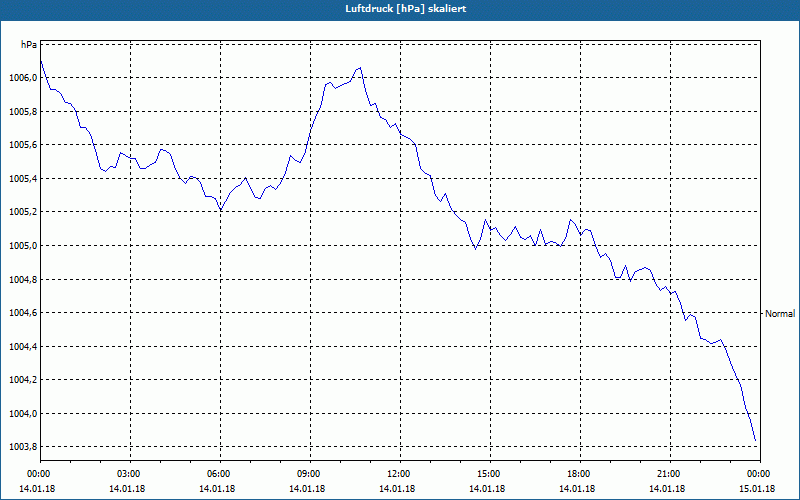Click the chart title "Luftdruck [hPa] skaliert"
The image size is (800, 500).
point(405,9)
